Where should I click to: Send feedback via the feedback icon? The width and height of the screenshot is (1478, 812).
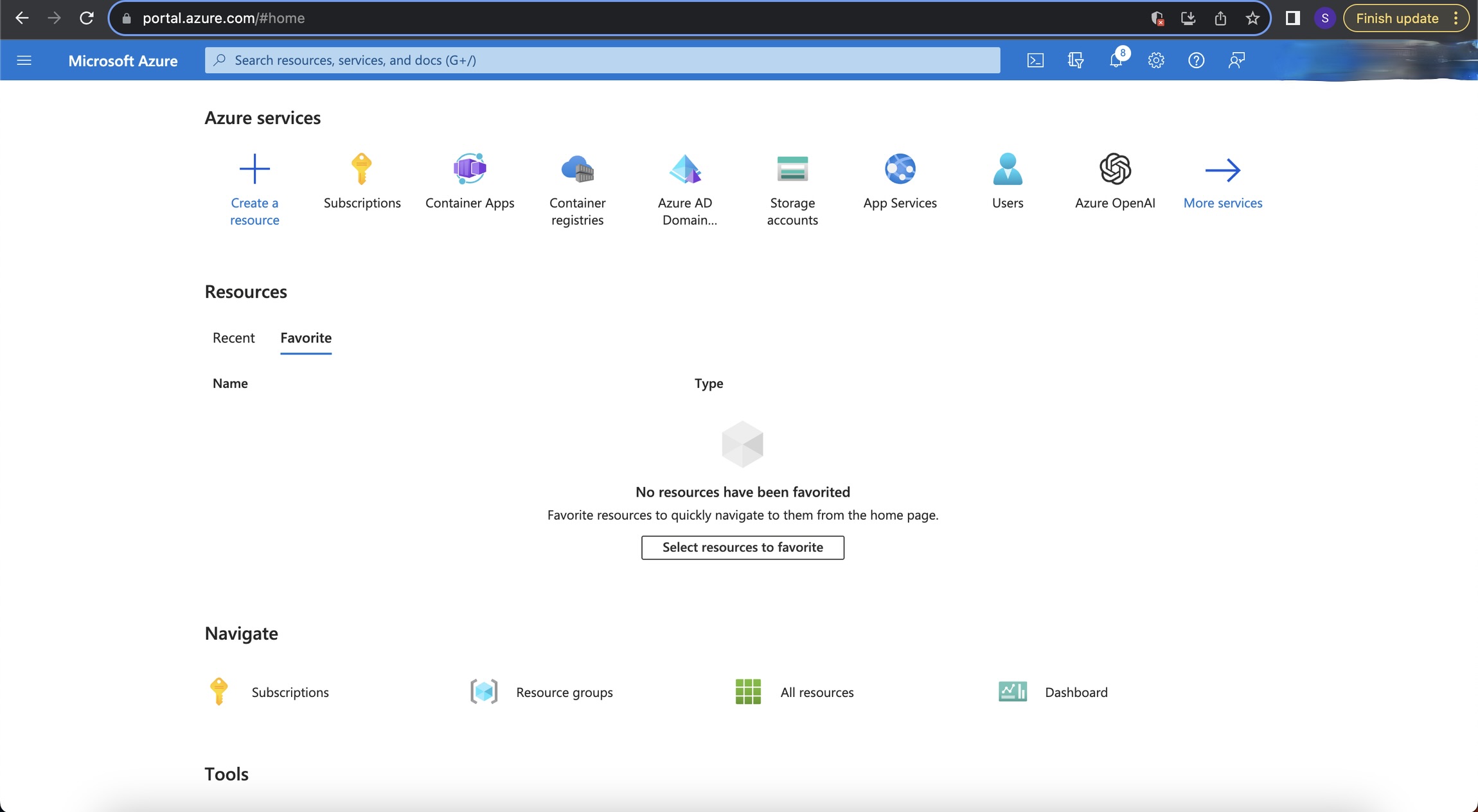coord(1234,60)
